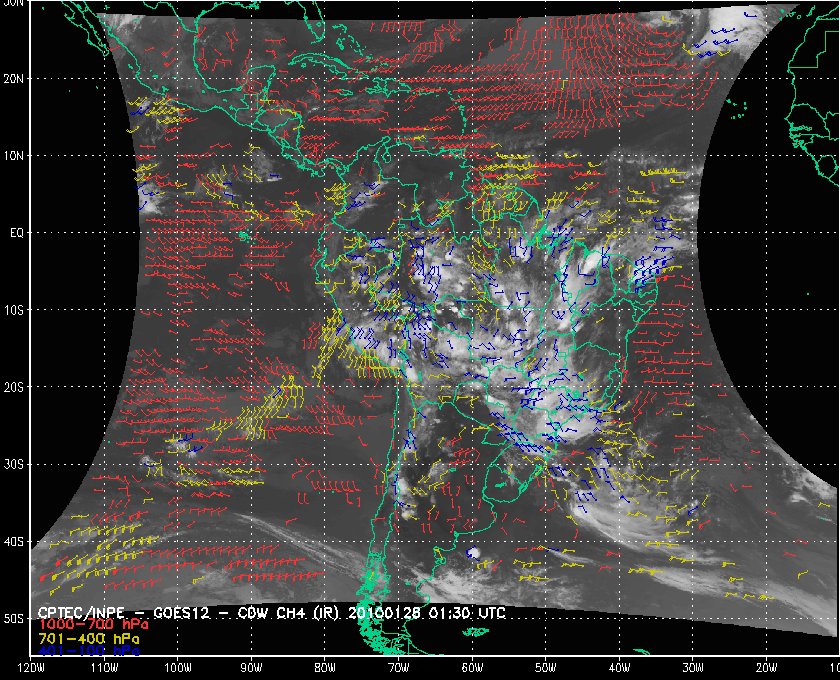Click the 20W longitude label

coord(766,668)
